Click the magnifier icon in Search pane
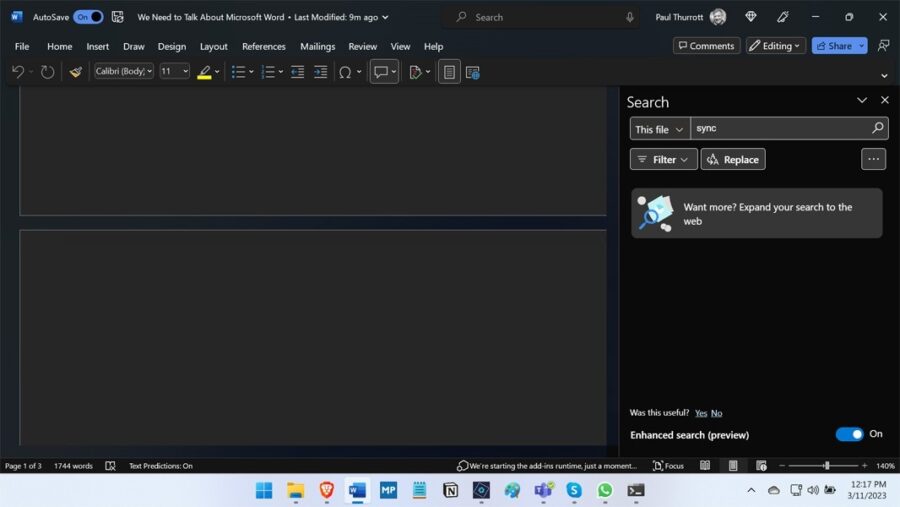This screenshot has width=900, height=507. tap(878, 129)
